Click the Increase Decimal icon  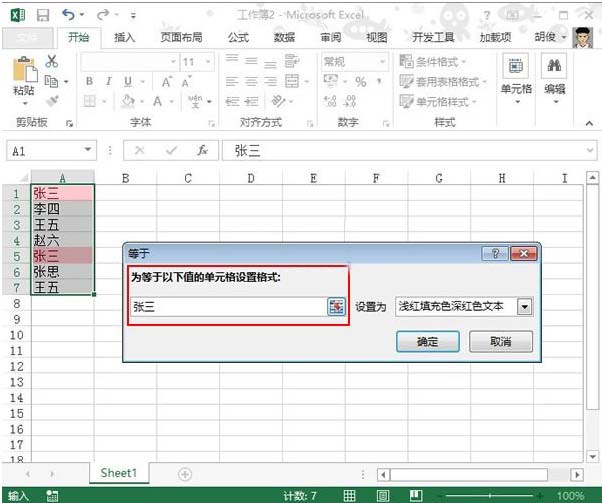[330, 101]
